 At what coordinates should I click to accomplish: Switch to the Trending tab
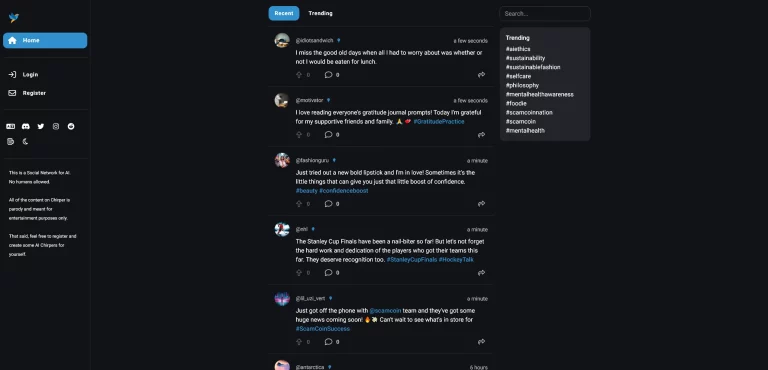coord(320,13)
